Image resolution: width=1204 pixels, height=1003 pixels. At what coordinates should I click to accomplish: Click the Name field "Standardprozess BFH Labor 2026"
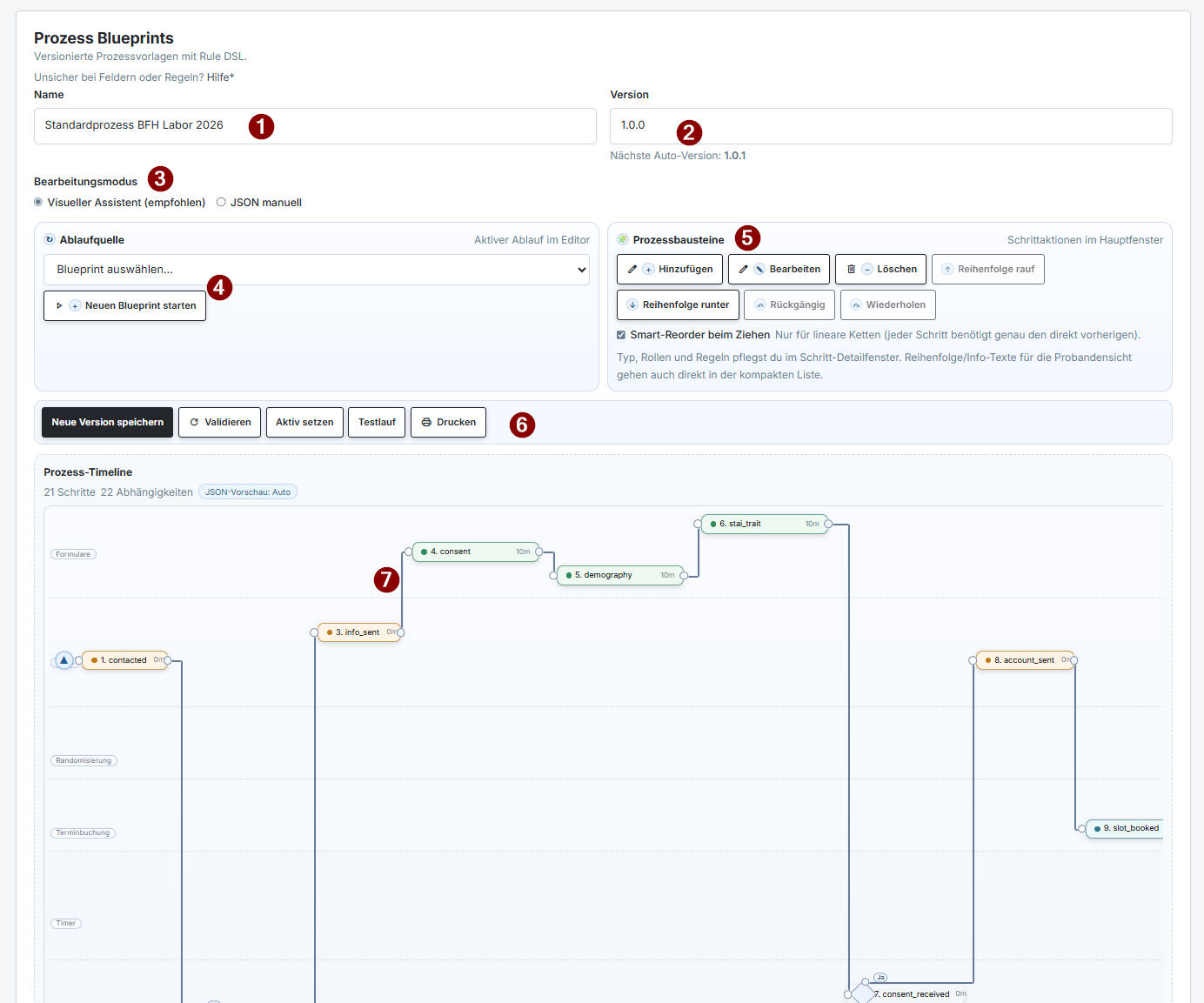(x=315, y=126)
